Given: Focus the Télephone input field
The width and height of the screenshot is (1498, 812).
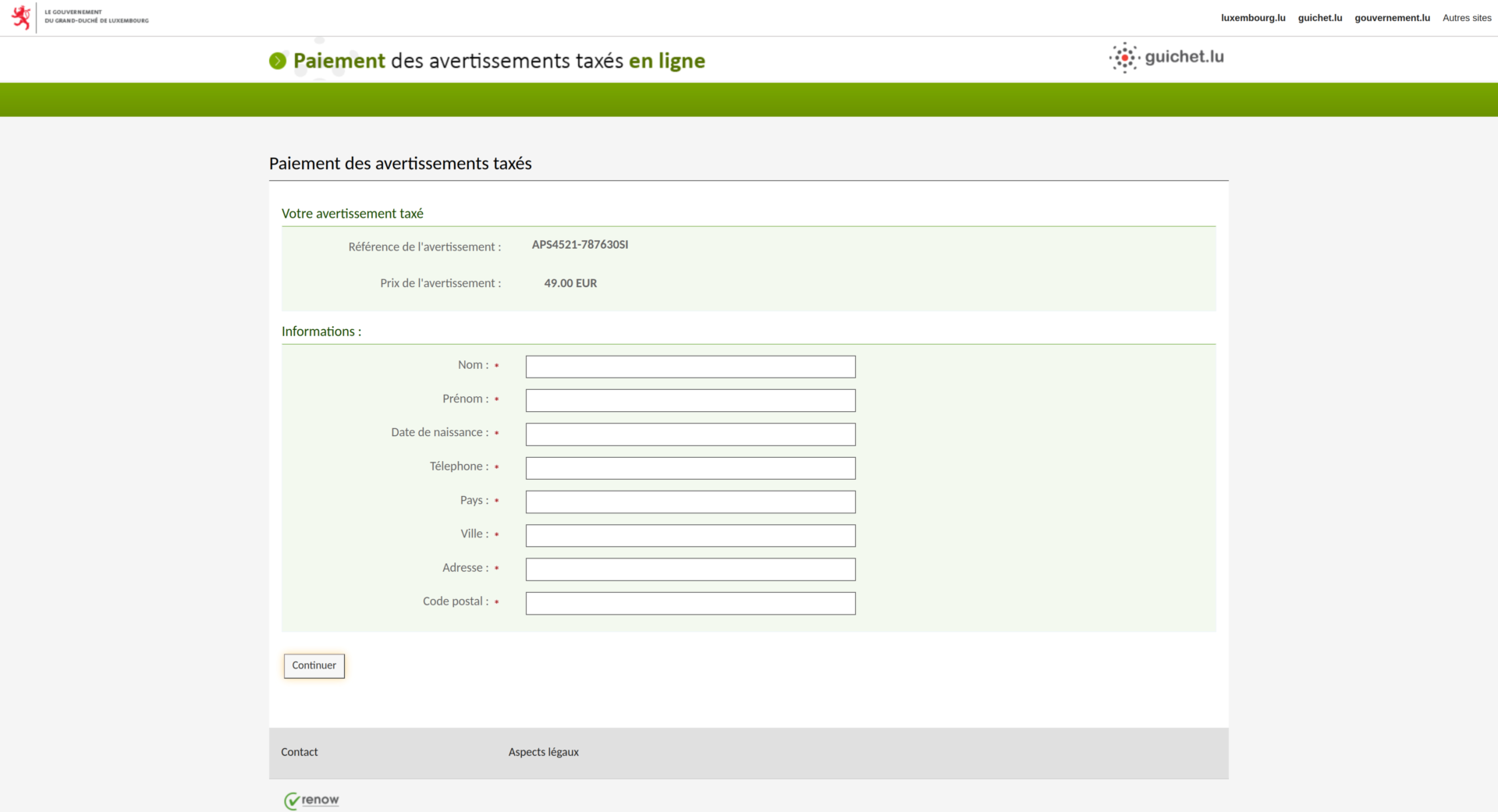Looking at the screenshot, I should coord(690,468).
